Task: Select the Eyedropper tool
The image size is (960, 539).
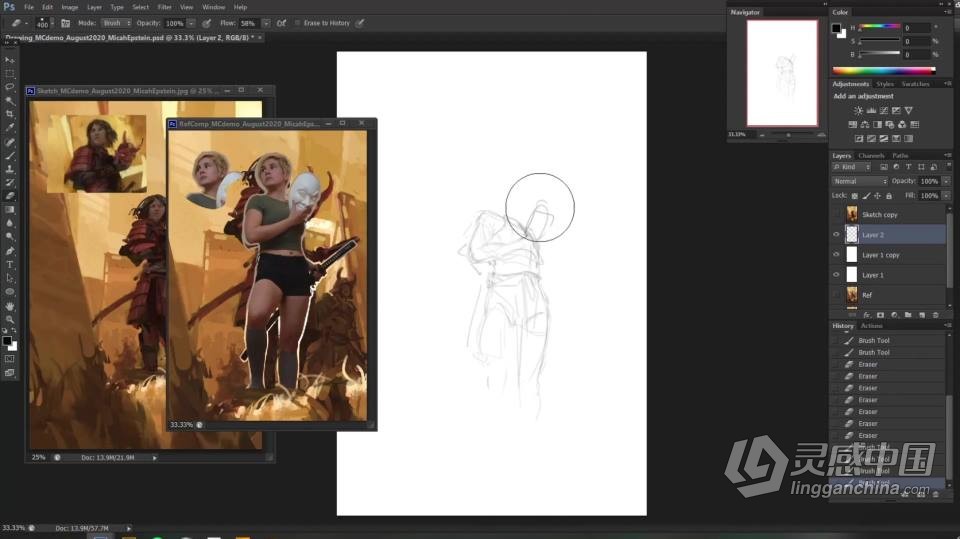Action: [10, 127]
